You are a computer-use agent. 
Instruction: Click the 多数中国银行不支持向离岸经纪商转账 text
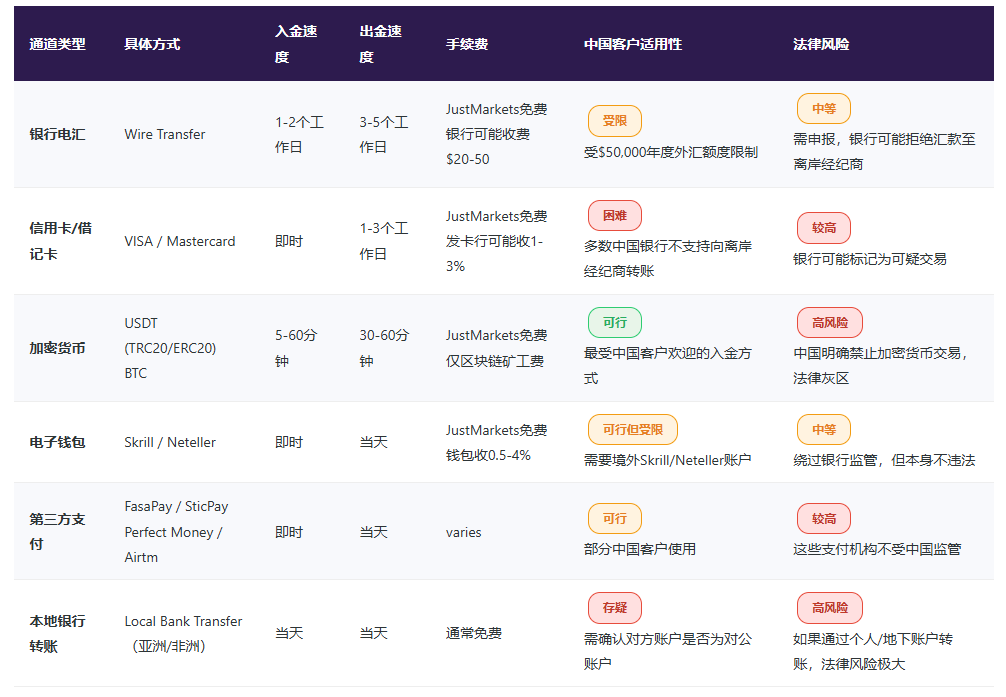click(x=667, y=259)
